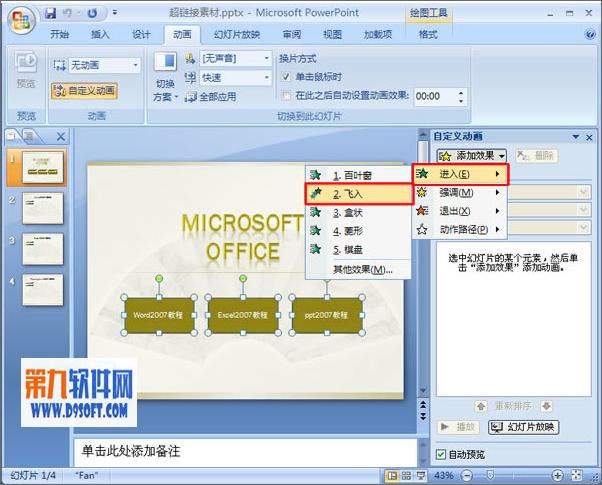This screenshot has height=485, width=602.
Task: Choose 2. 飞入 fly-in effect
Action: click(x=359, y=194)
